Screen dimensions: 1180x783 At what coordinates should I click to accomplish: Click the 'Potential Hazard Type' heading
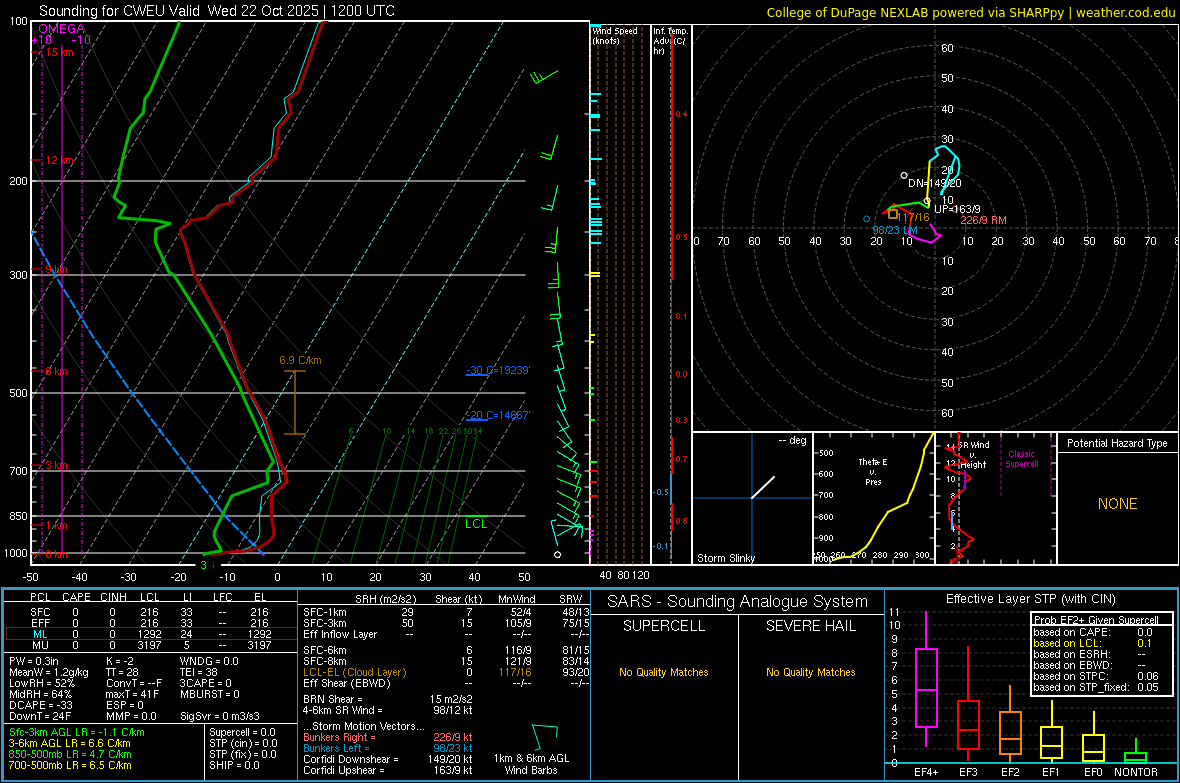(x=1117, y=443)
